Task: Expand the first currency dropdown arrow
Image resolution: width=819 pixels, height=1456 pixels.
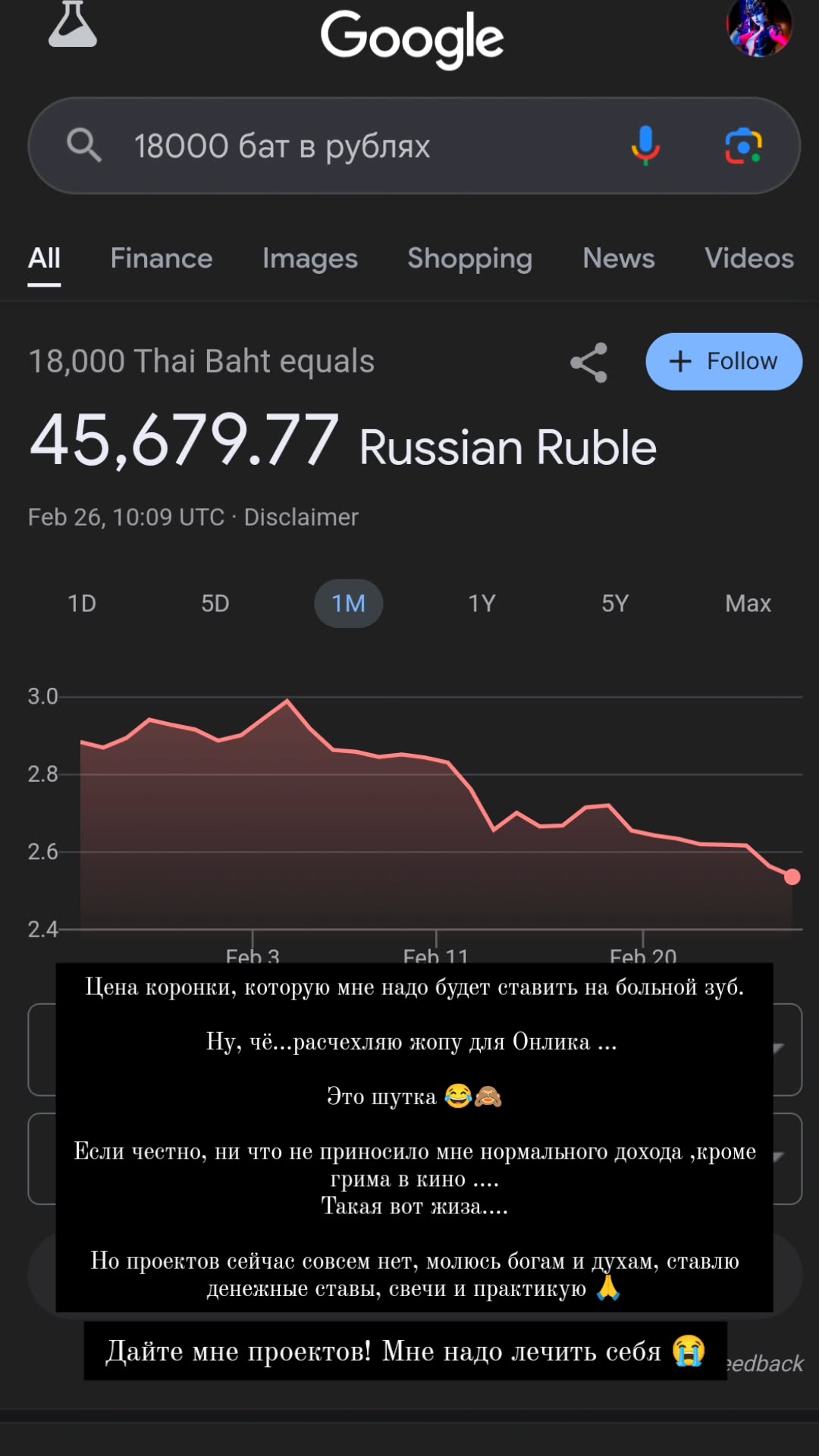Action: (x=779, y=1048)
